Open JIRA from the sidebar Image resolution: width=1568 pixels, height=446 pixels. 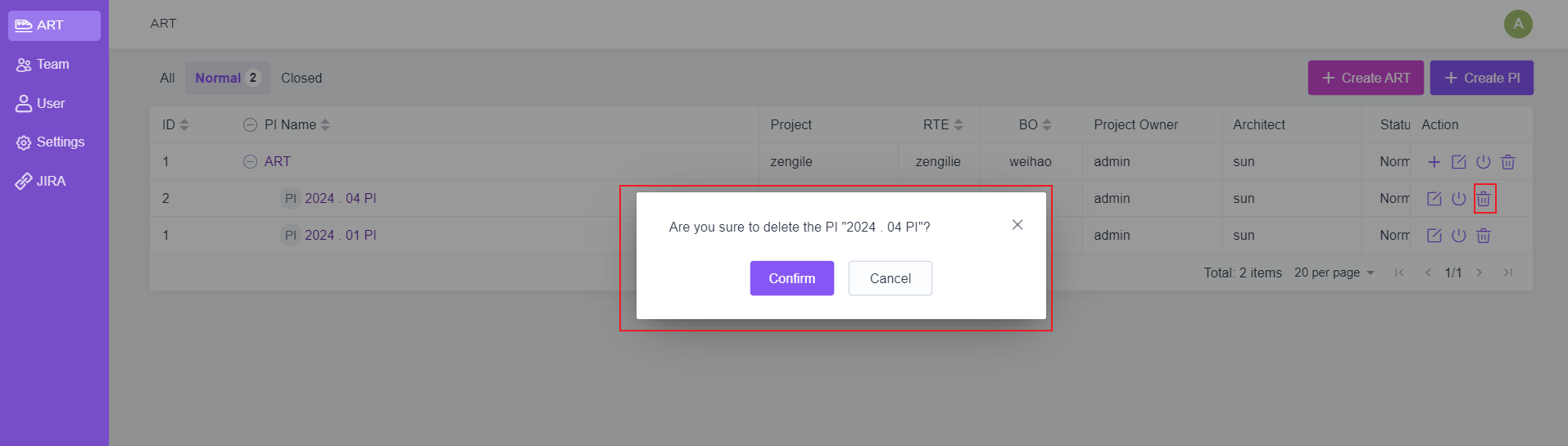[50, 182]
